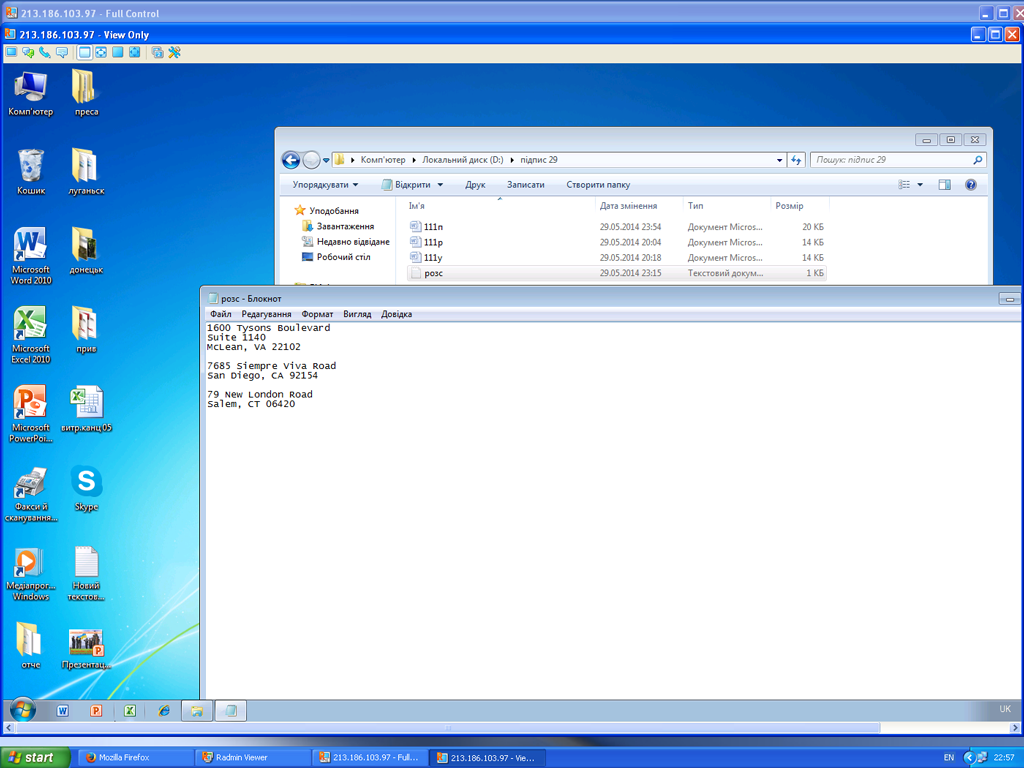Expand the view options dropdown arrow in Explorer
Image resolution: width=1024 pixels, height=768 pixels.
click(920, 185)
